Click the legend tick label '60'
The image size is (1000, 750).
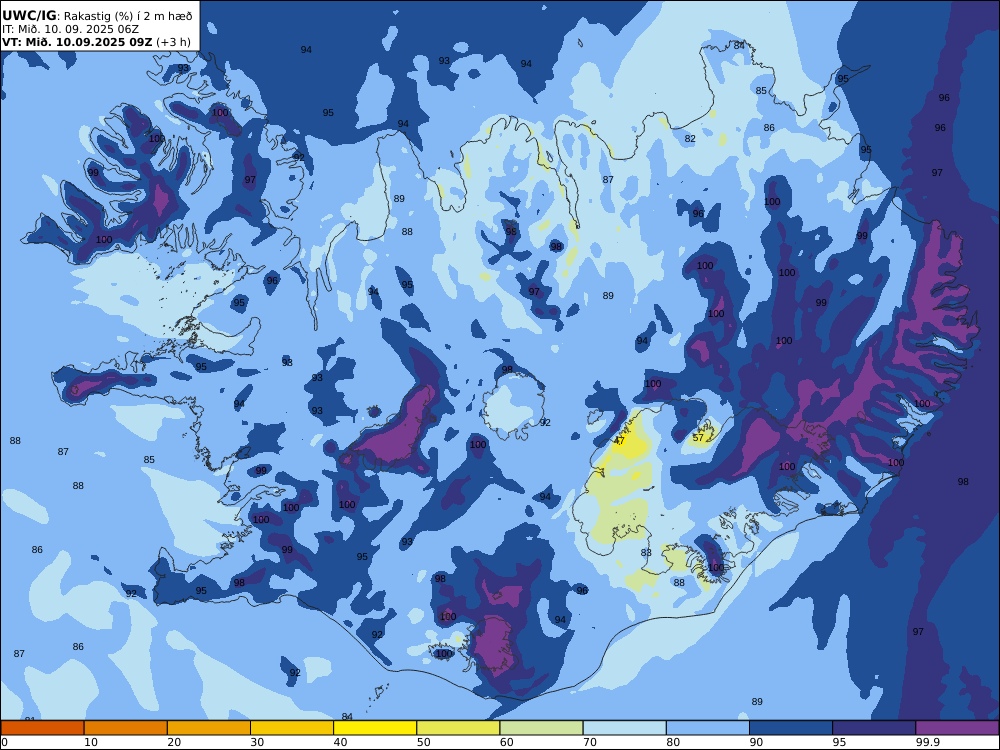point(507,742)
